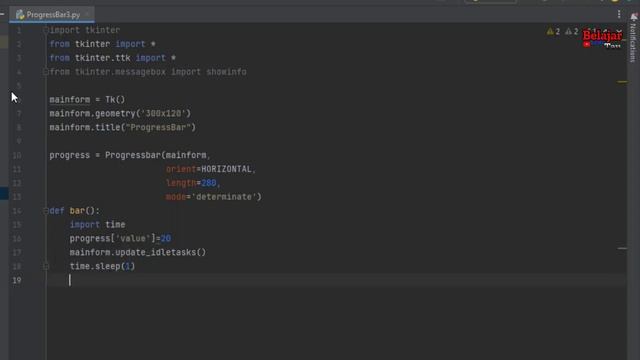The image size is (640, 360).
Task: Click 'from tkinter.ttk import *' line
Action: (112, 58)
